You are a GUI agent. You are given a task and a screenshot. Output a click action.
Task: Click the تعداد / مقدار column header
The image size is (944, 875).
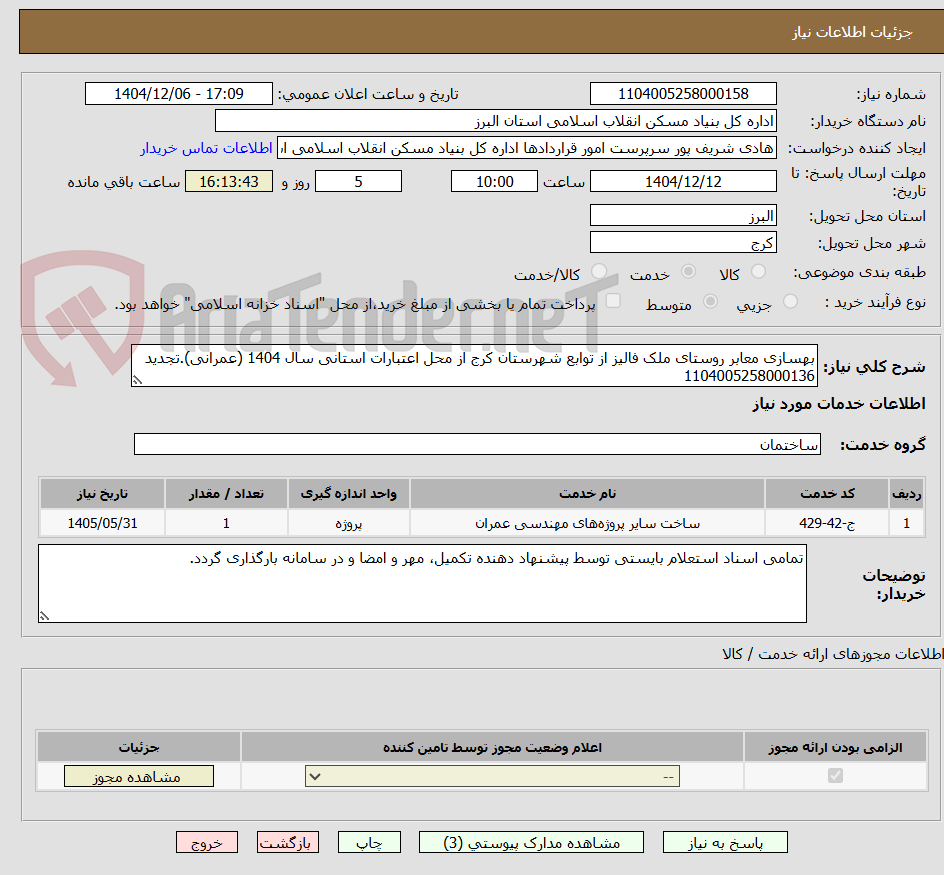226,494
